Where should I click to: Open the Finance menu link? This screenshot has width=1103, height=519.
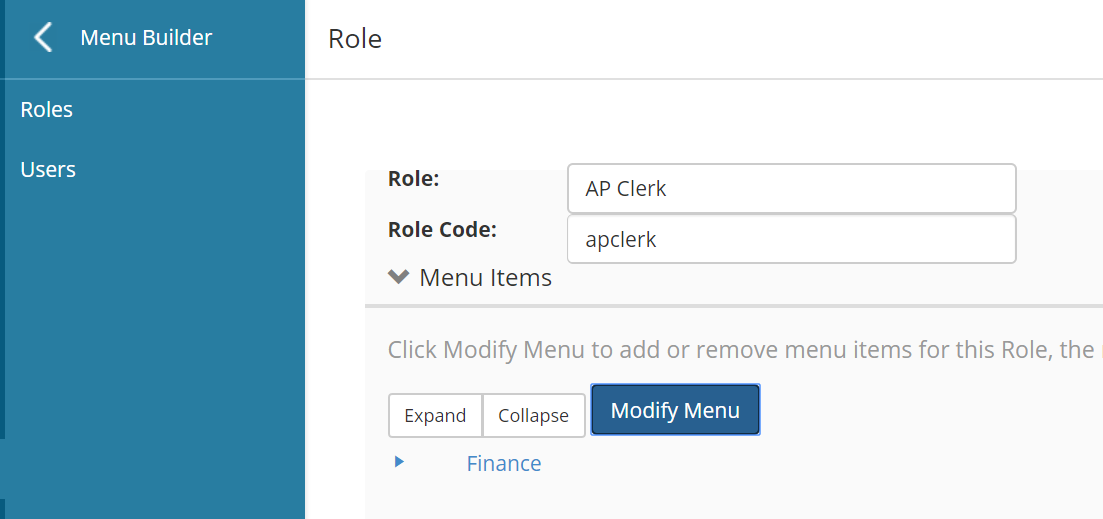click(504, 463)
